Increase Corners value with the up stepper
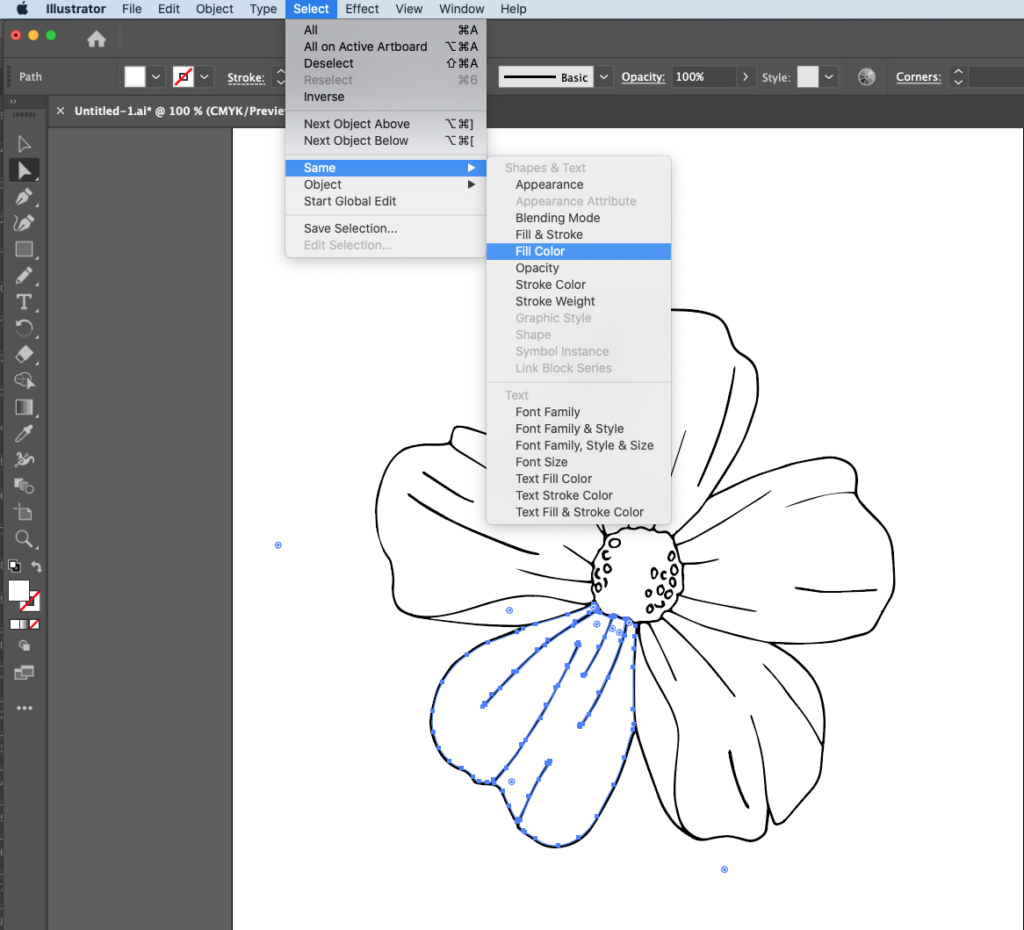Viewport: 1024px width, 930px height. click(x=957, y=71)
